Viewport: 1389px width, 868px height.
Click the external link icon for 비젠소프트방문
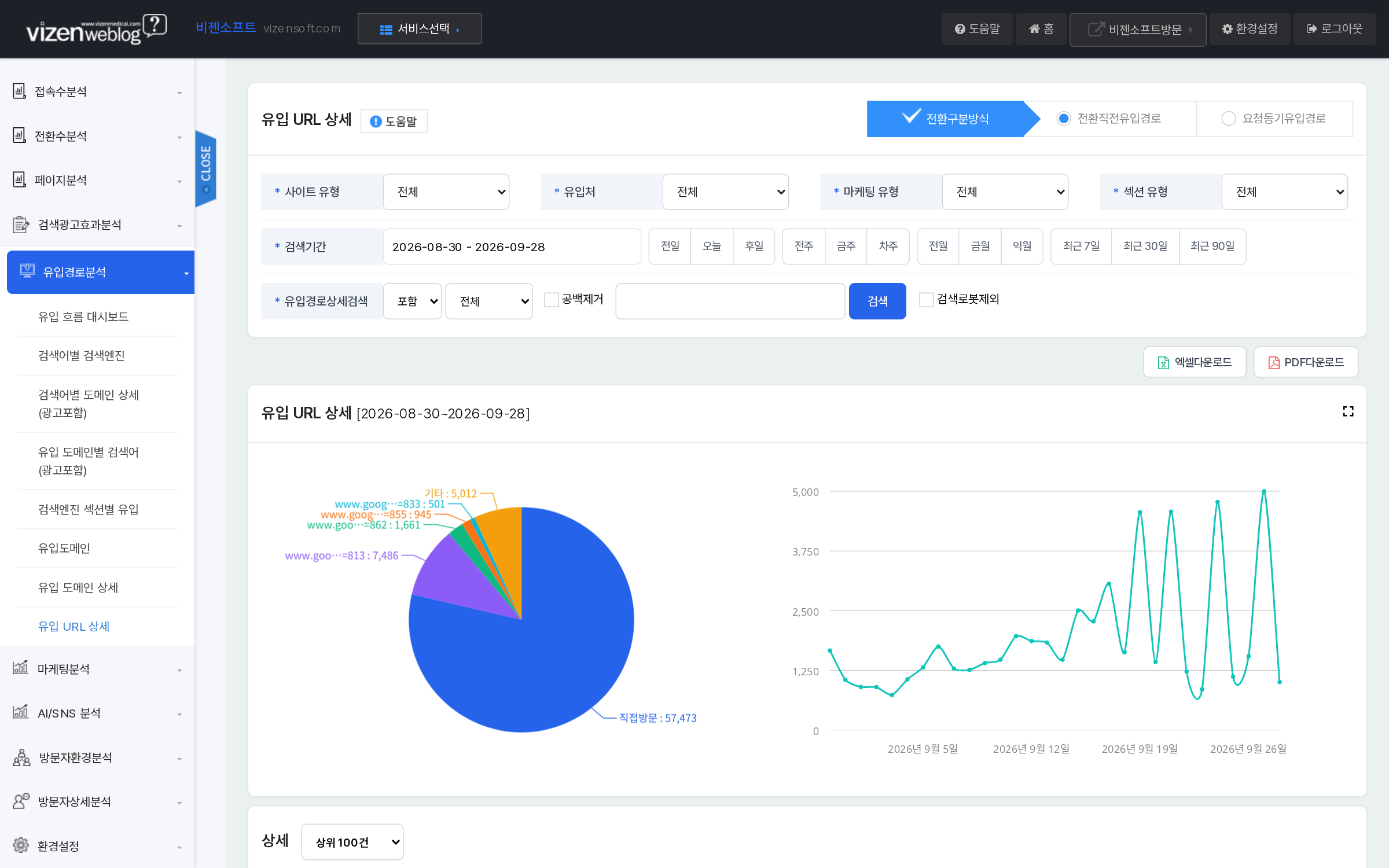1096,29
